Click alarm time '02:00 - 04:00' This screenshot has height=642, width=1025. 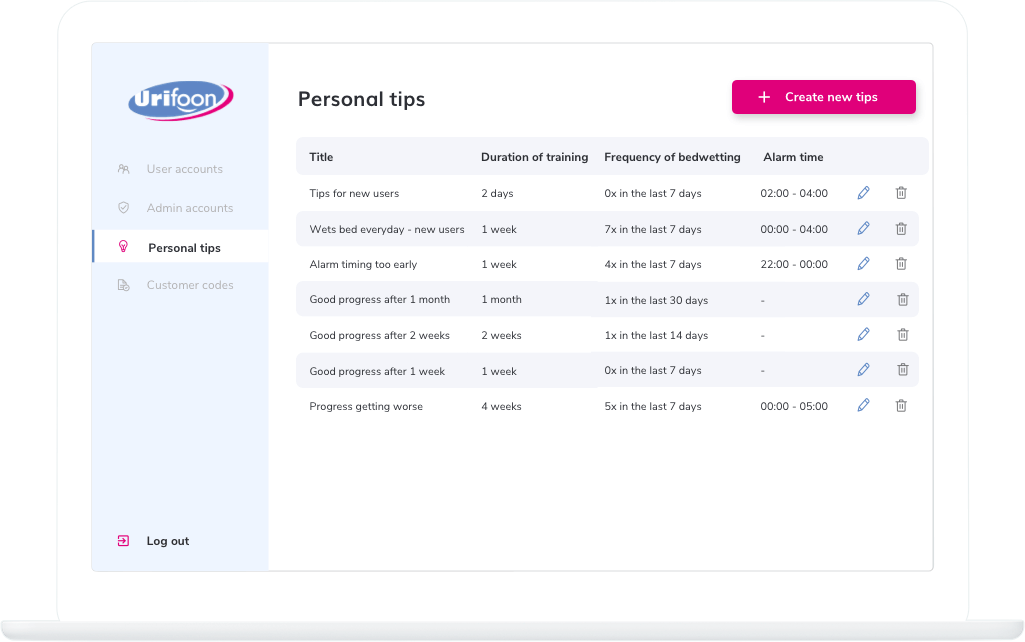(x=794, y=194)
